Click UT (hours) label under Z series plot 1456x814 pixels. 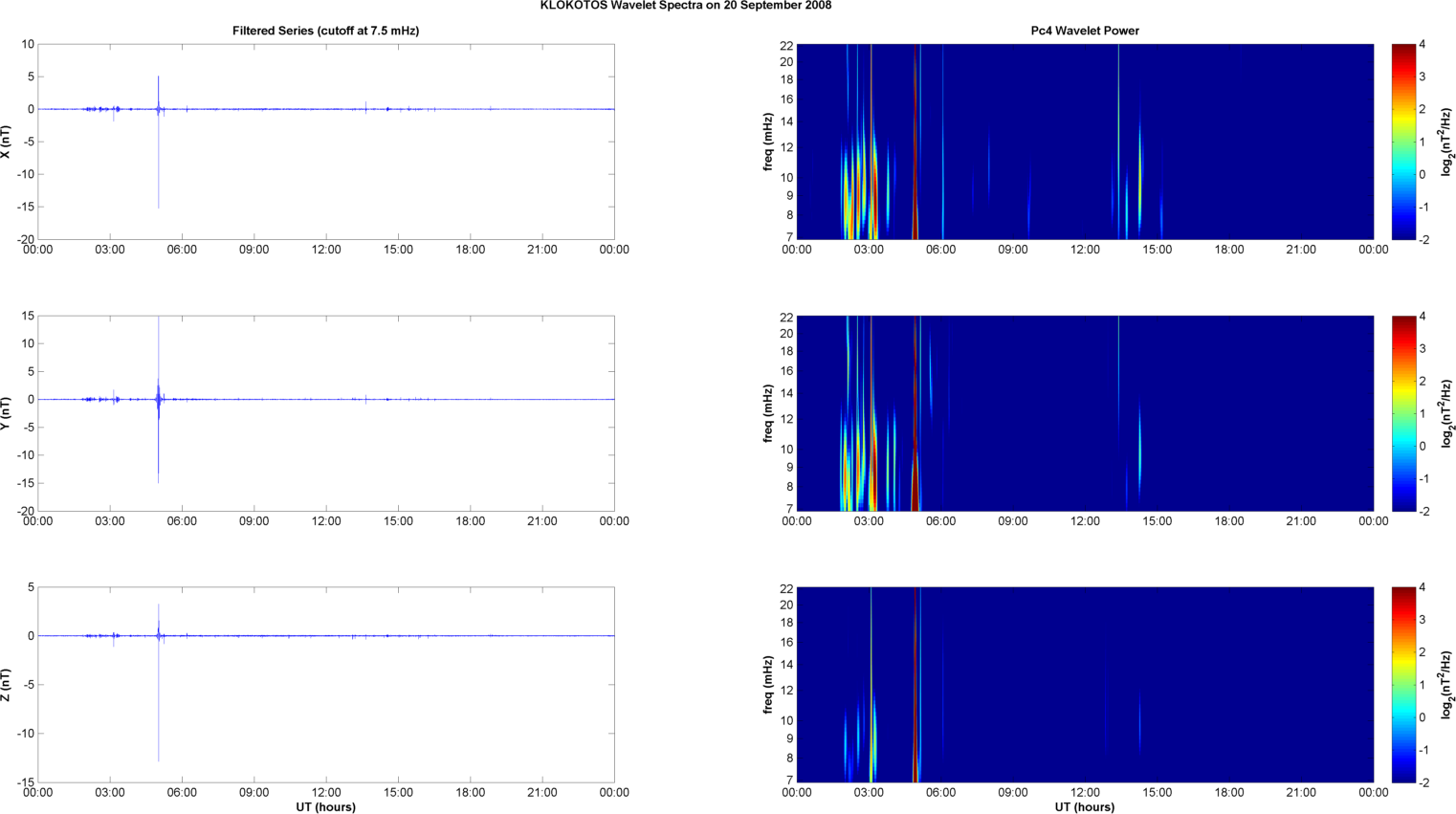(325, 807)
